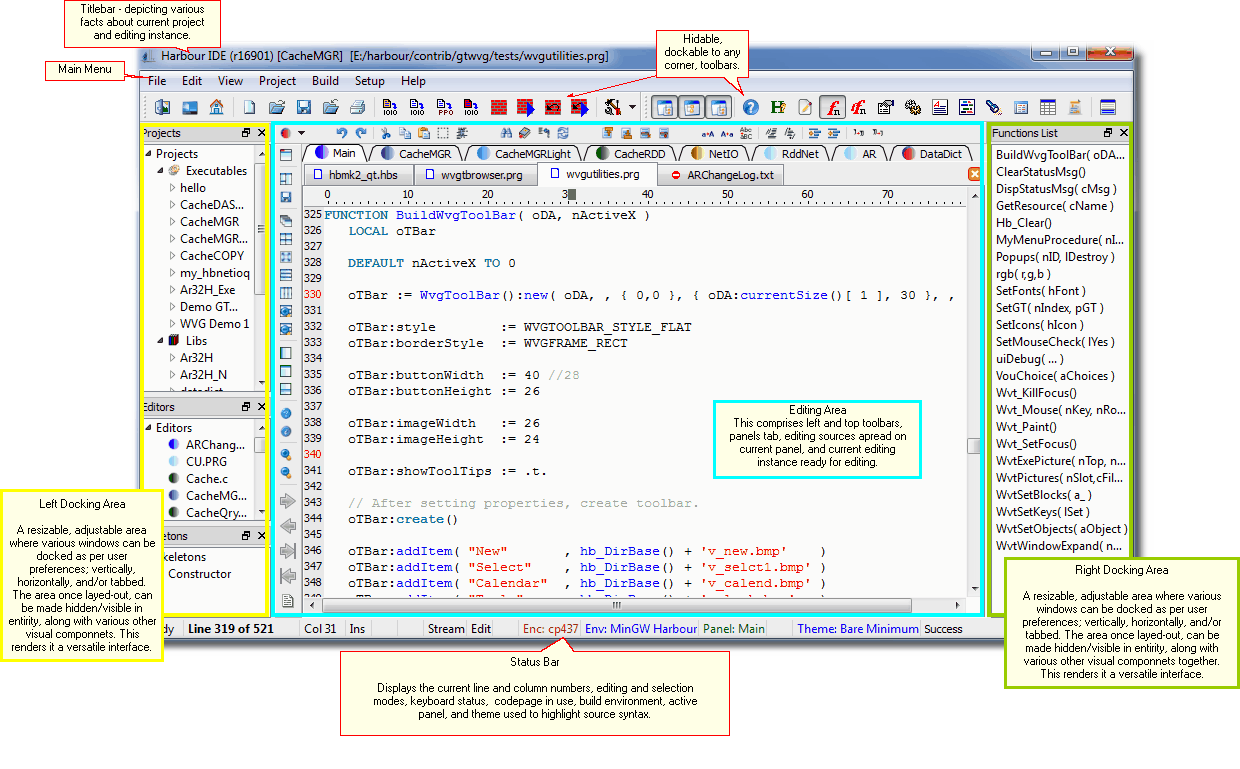The height and width of the screenshot is (769, 1240).
Task: Click the Print icon in main toolbar
Action: tap(357, 107)
